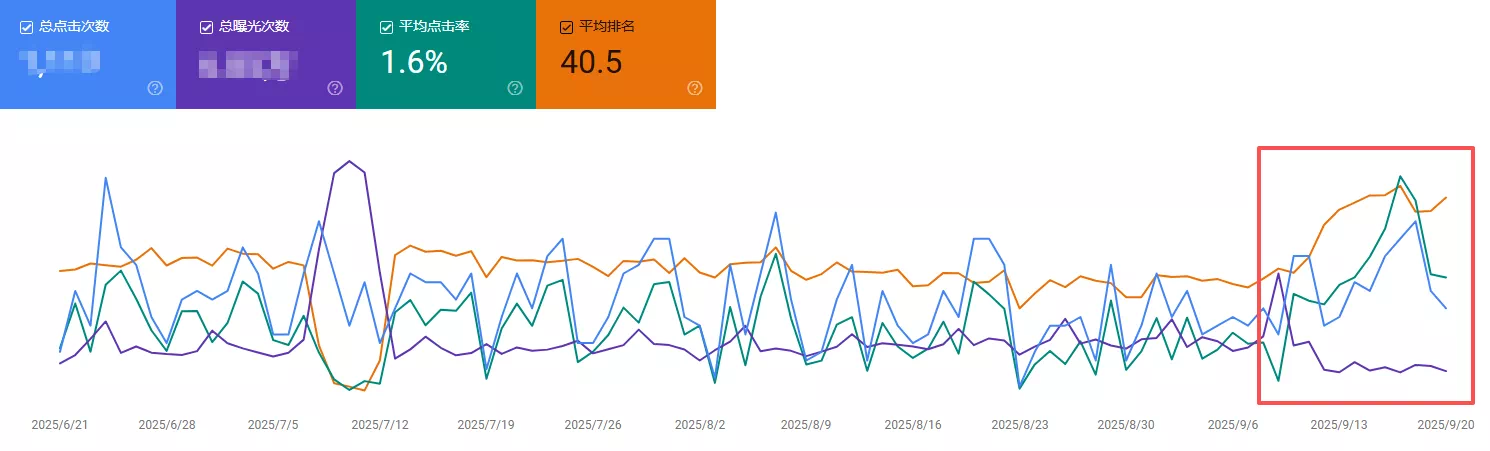Click the 2025/8/9 axis date
This screenshot has height=451, width=1490.
click(806, 425)
